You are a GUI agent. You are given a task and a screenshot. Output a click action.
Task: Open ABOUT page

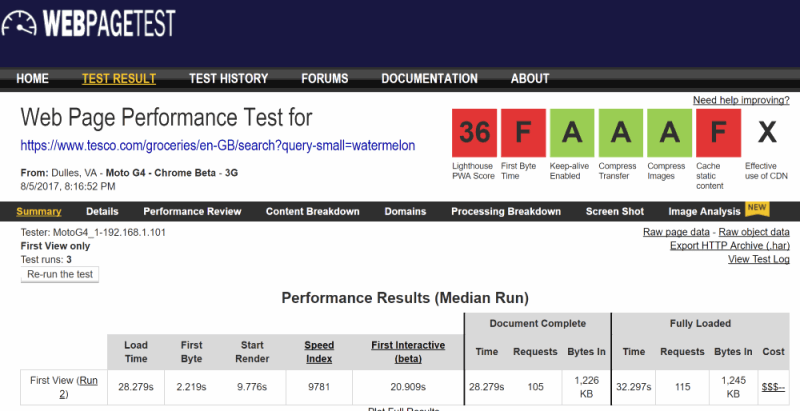[530, 79]
